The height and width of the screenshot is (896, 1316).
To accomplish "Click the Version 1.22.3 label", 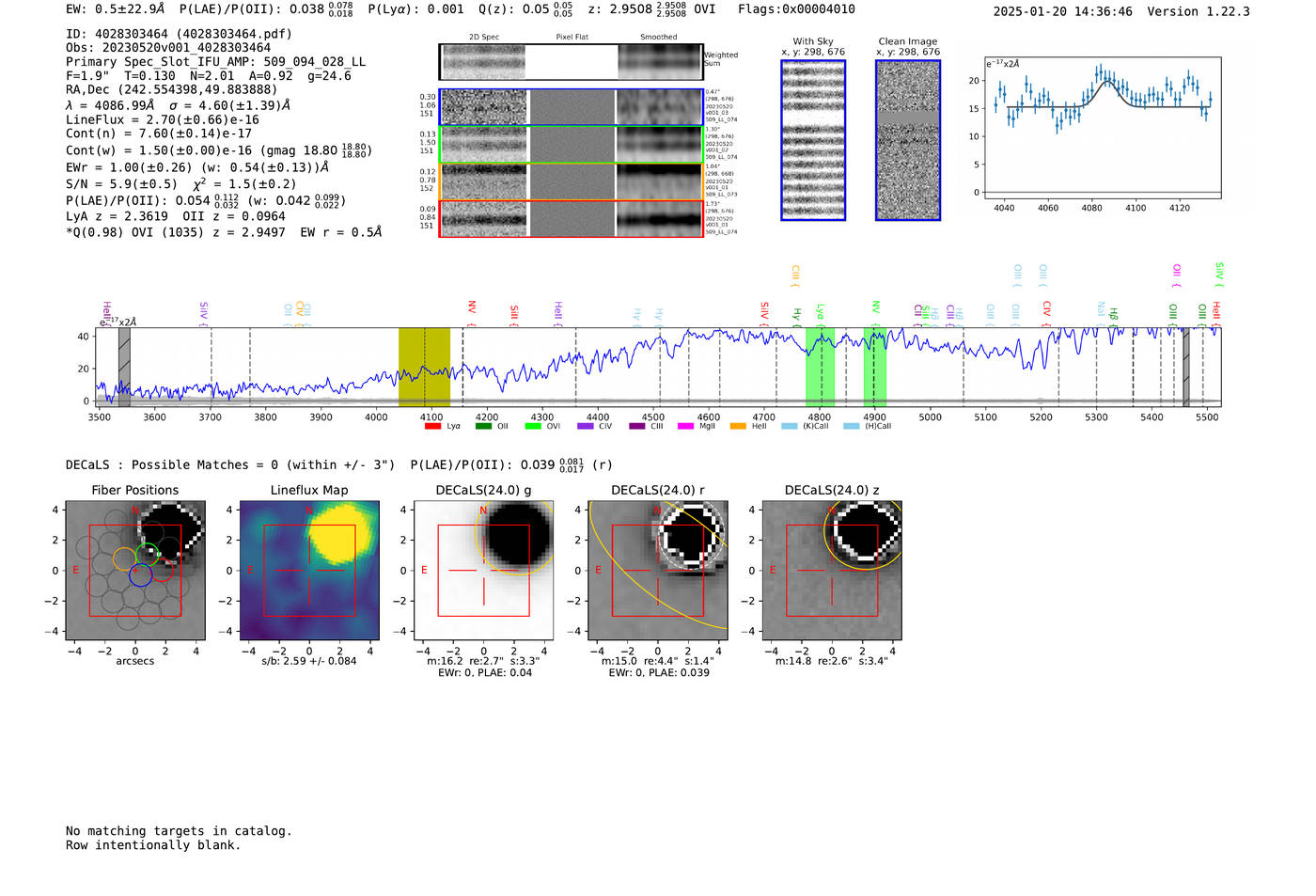I will 1198,11.
